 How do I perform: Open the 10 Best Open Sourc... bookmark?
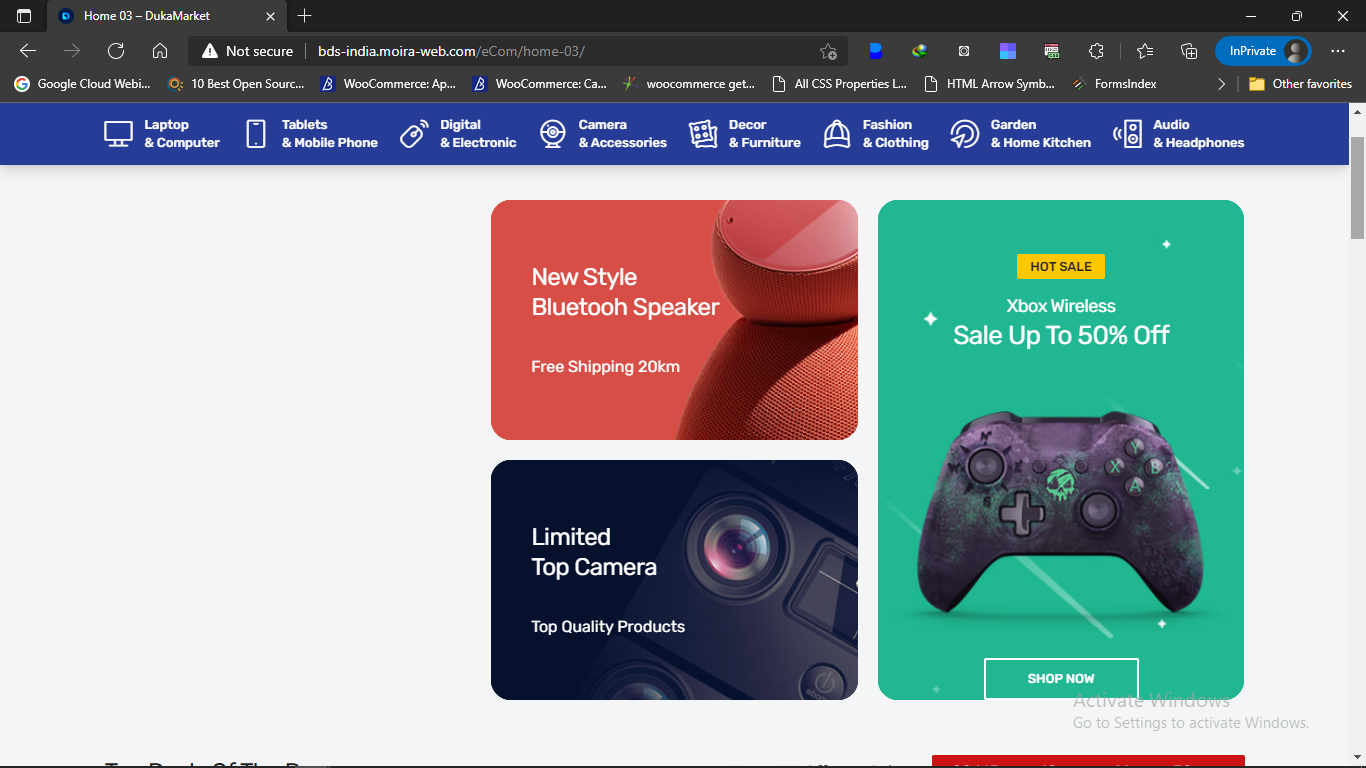tap(237, 84)
